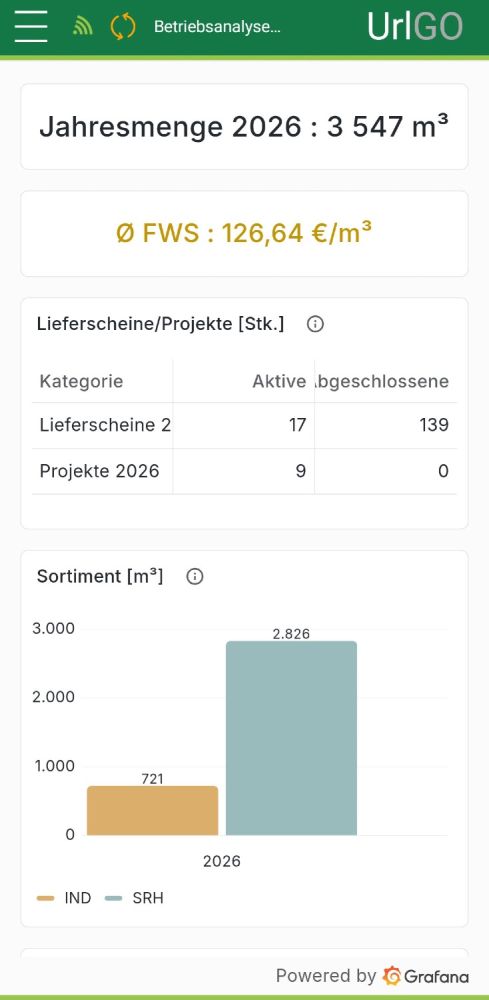
Task: Click the teal SRH bar showing 2.826
Action: tap(291, 738)
